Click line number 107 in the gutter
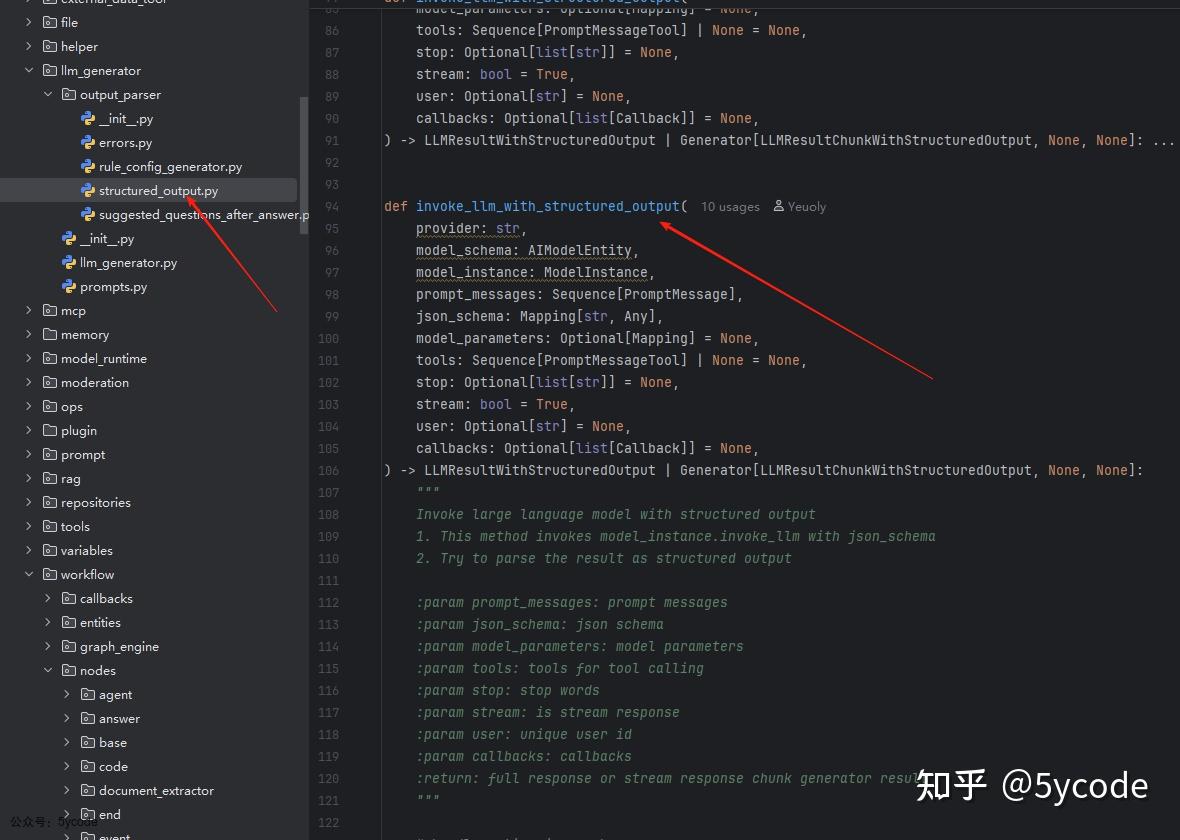The height and width of the screenshot is (840, 1180). (328, 492)
